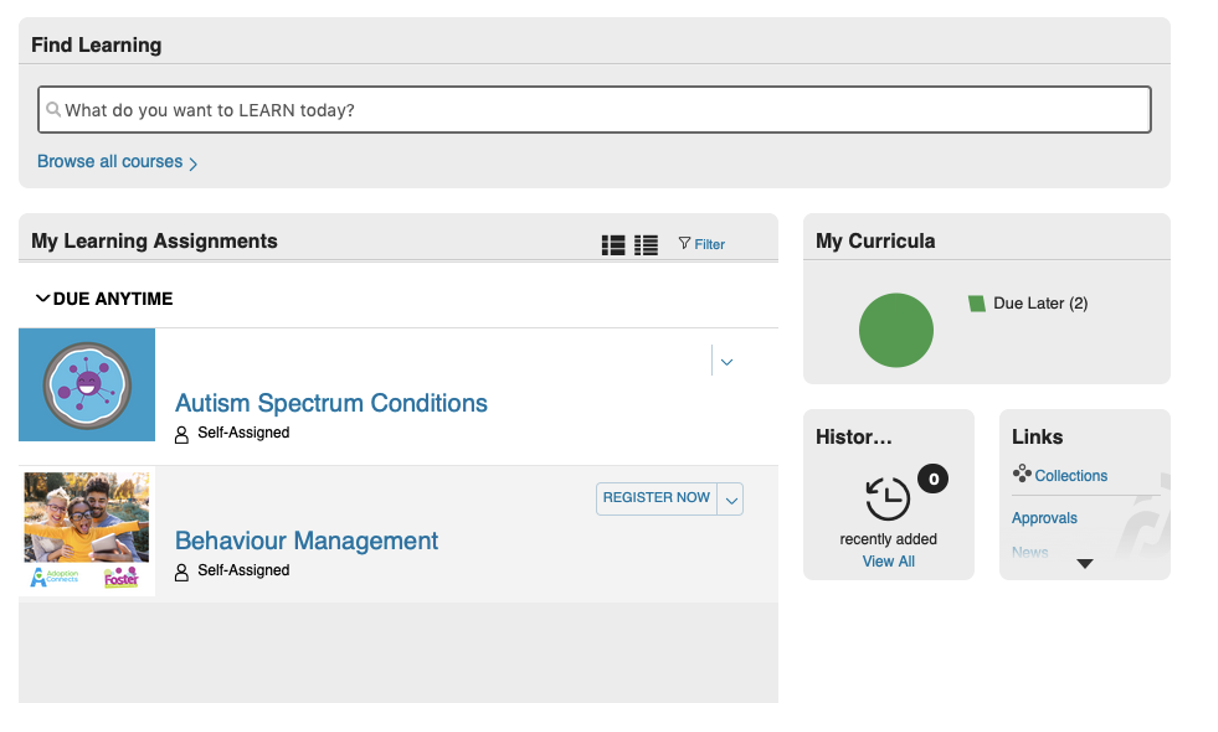The image size is (1218, 732).
Task: Click the person icon under Behaviour Management
Action: [182, 572]
